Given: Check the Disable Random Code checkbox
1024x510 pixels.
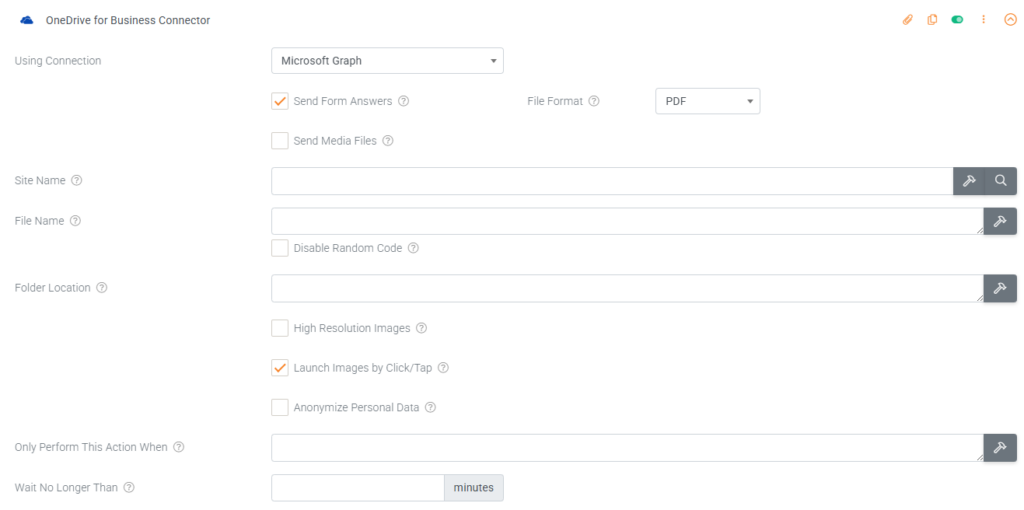Looking at the screenshot, I should 280,248.
